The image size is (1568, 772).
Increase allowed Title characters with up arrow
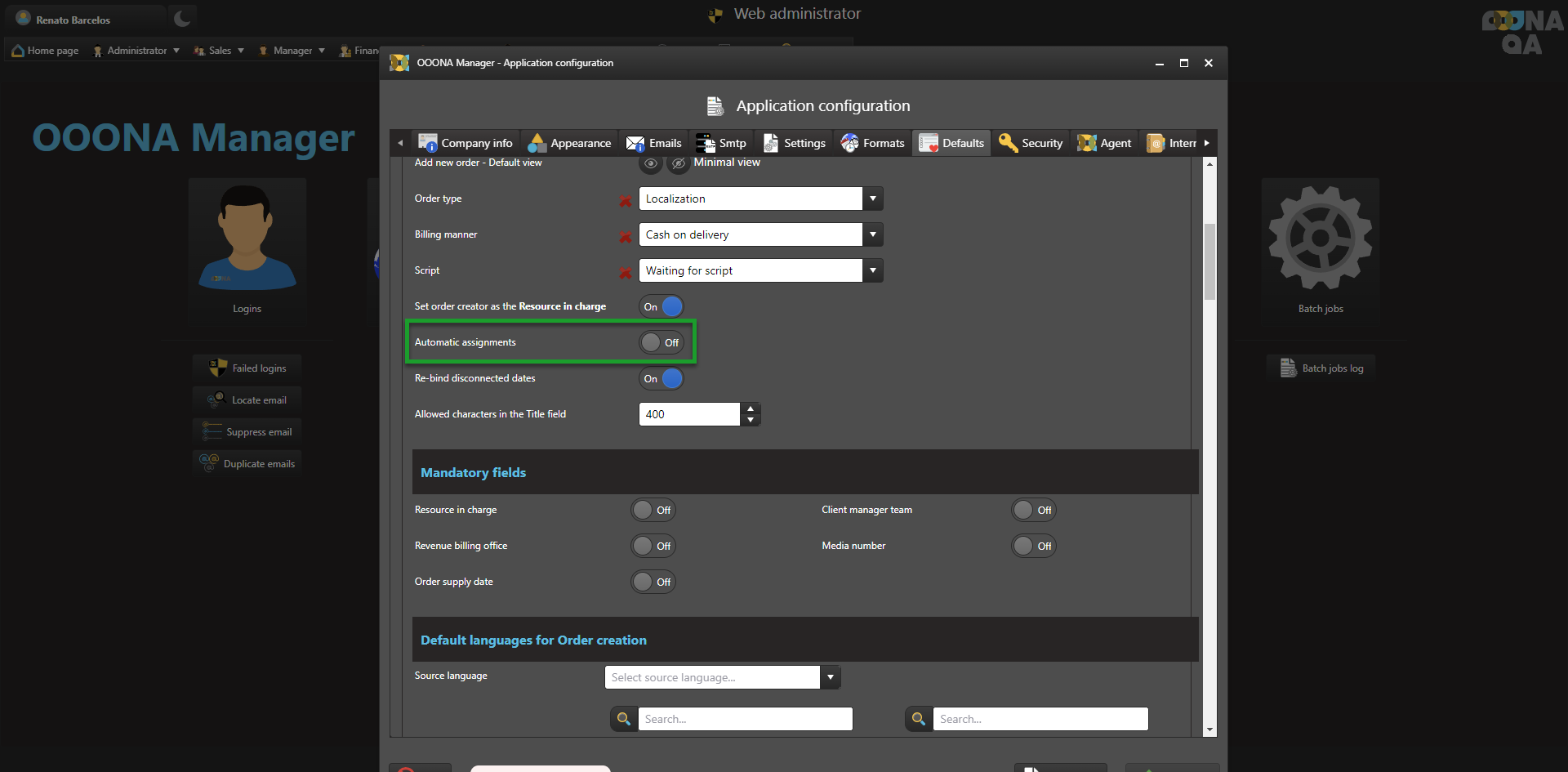click(x=751, y=408)
